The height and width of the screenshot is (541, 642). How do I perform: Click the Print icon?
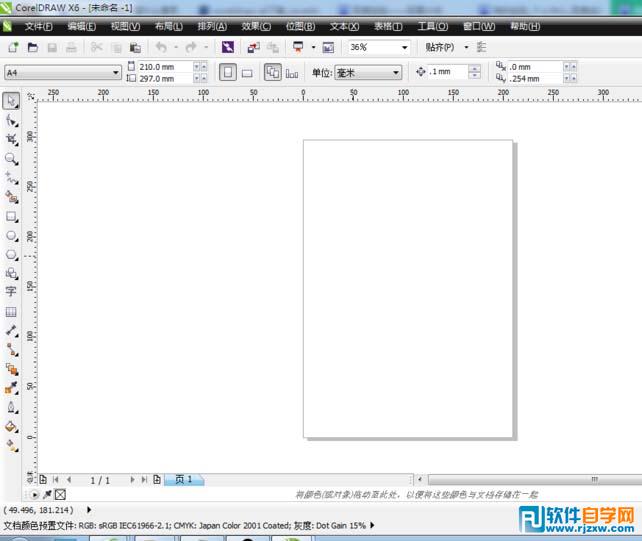point(71,48)
